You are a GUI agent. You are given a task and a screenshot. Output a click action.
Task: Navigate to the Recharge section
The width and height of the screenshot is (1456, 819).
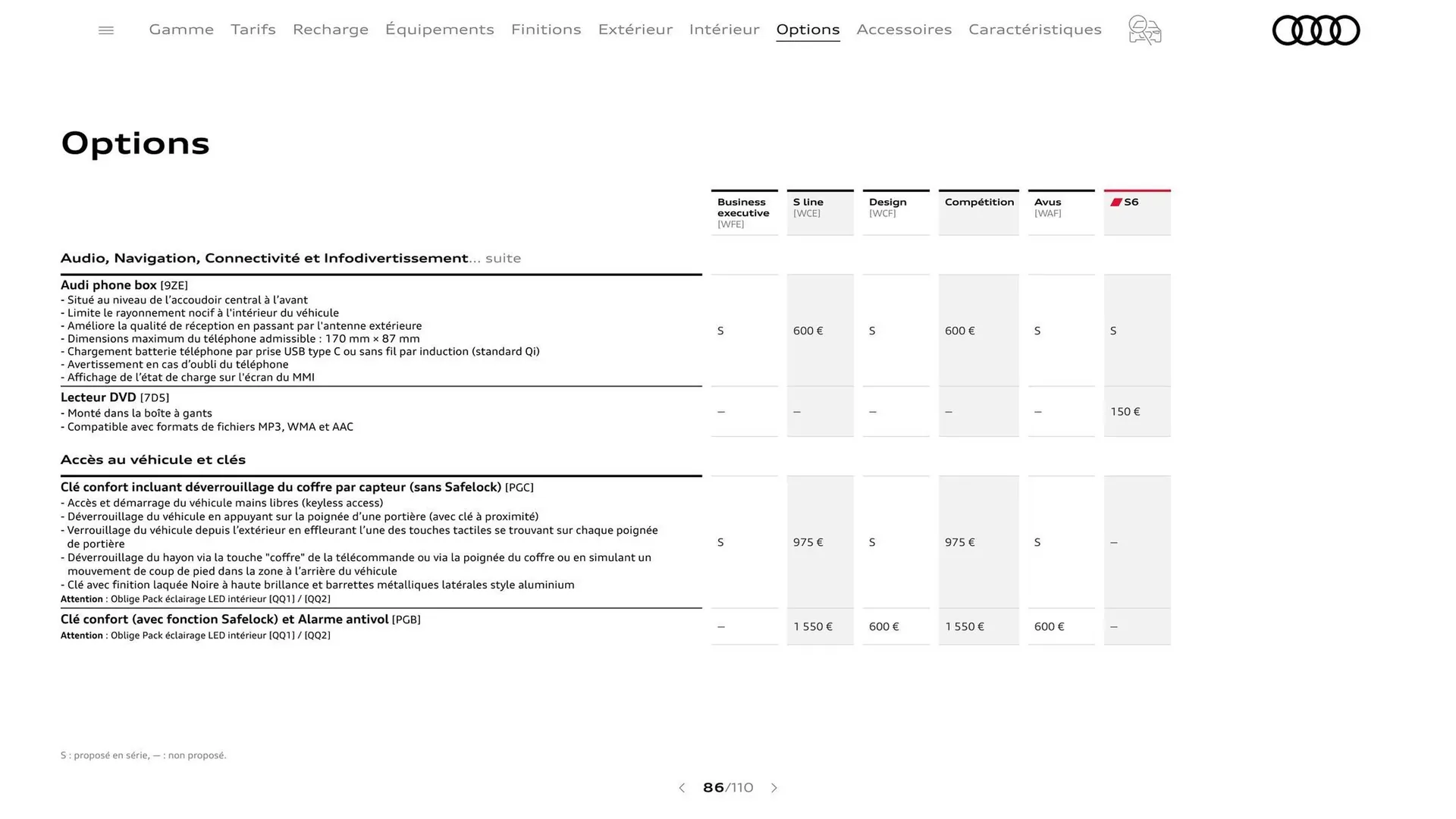330,30
